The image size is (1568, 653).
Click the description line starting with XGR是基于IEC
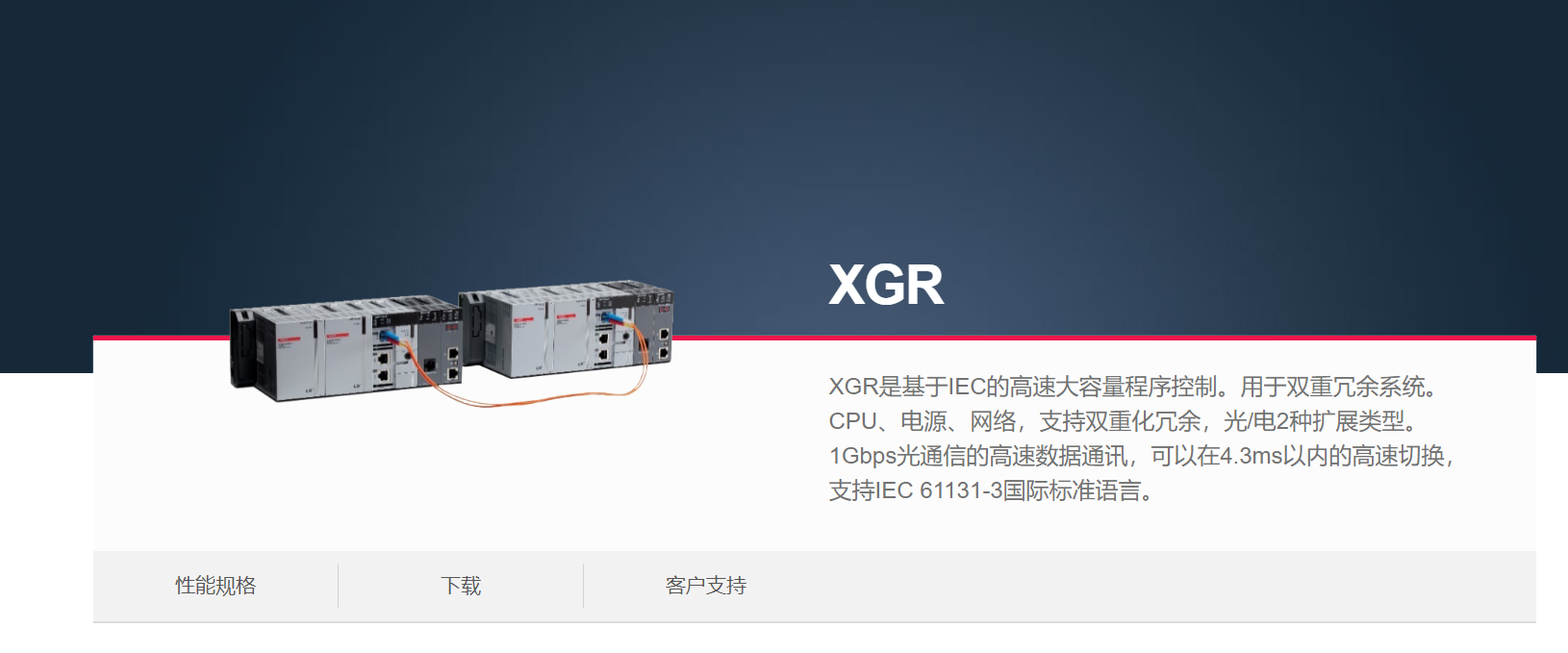pyautogui.click(x=1137, y=387)
